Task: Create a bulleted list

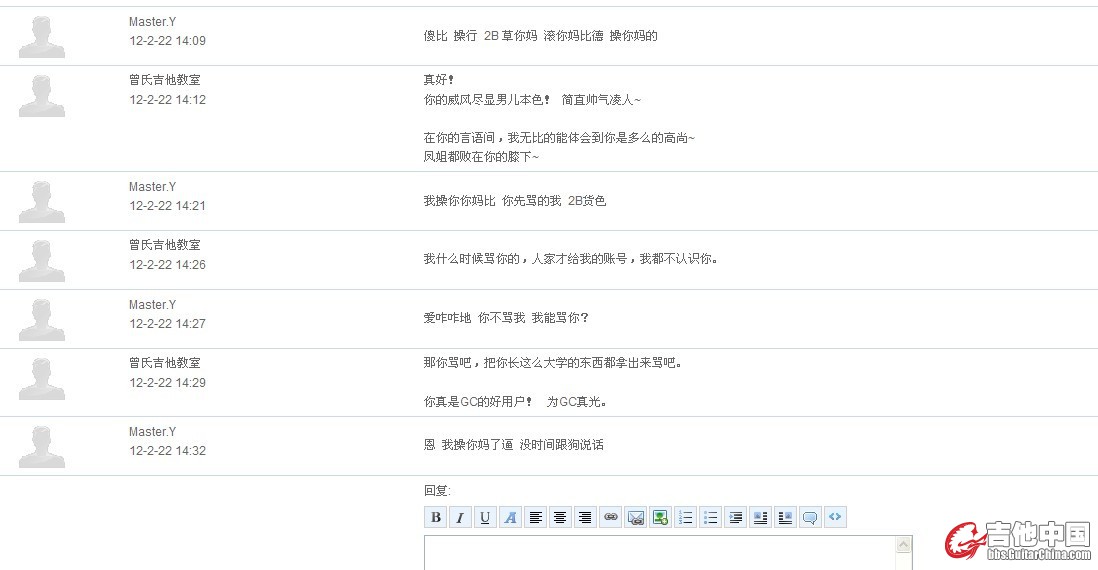Action: point(711,517)
